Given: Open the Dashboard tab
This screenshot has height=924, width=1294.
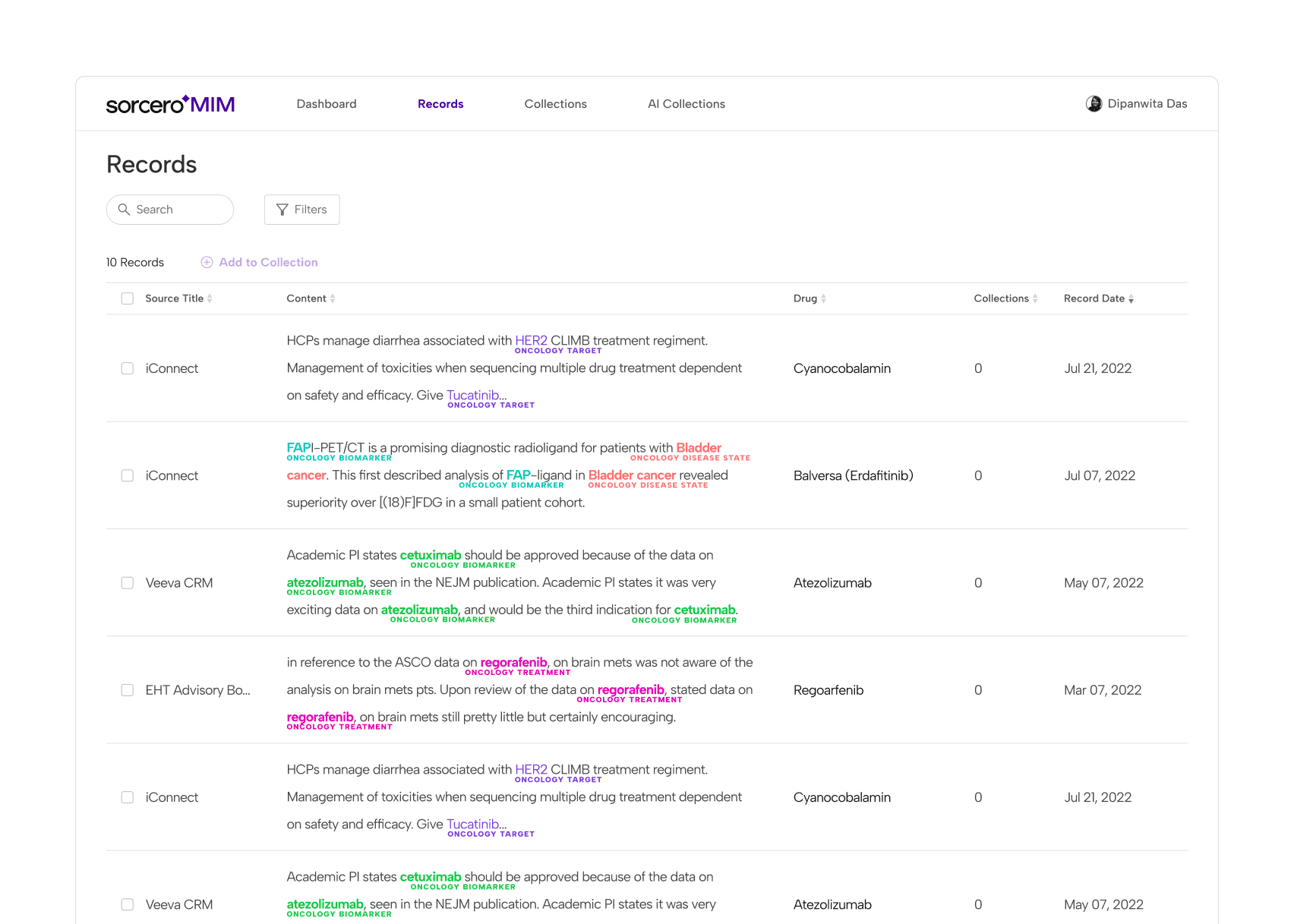Looking at the screenshot, I should (x=327, y=104).
